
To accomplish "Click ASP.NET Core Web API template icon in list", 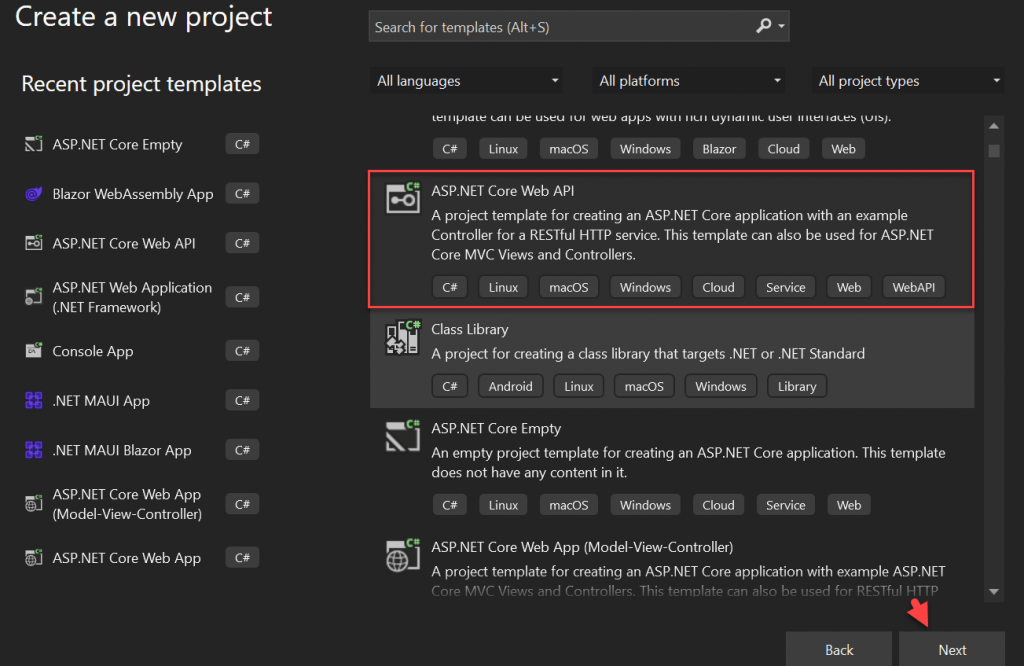I will (x=403, y=198).
